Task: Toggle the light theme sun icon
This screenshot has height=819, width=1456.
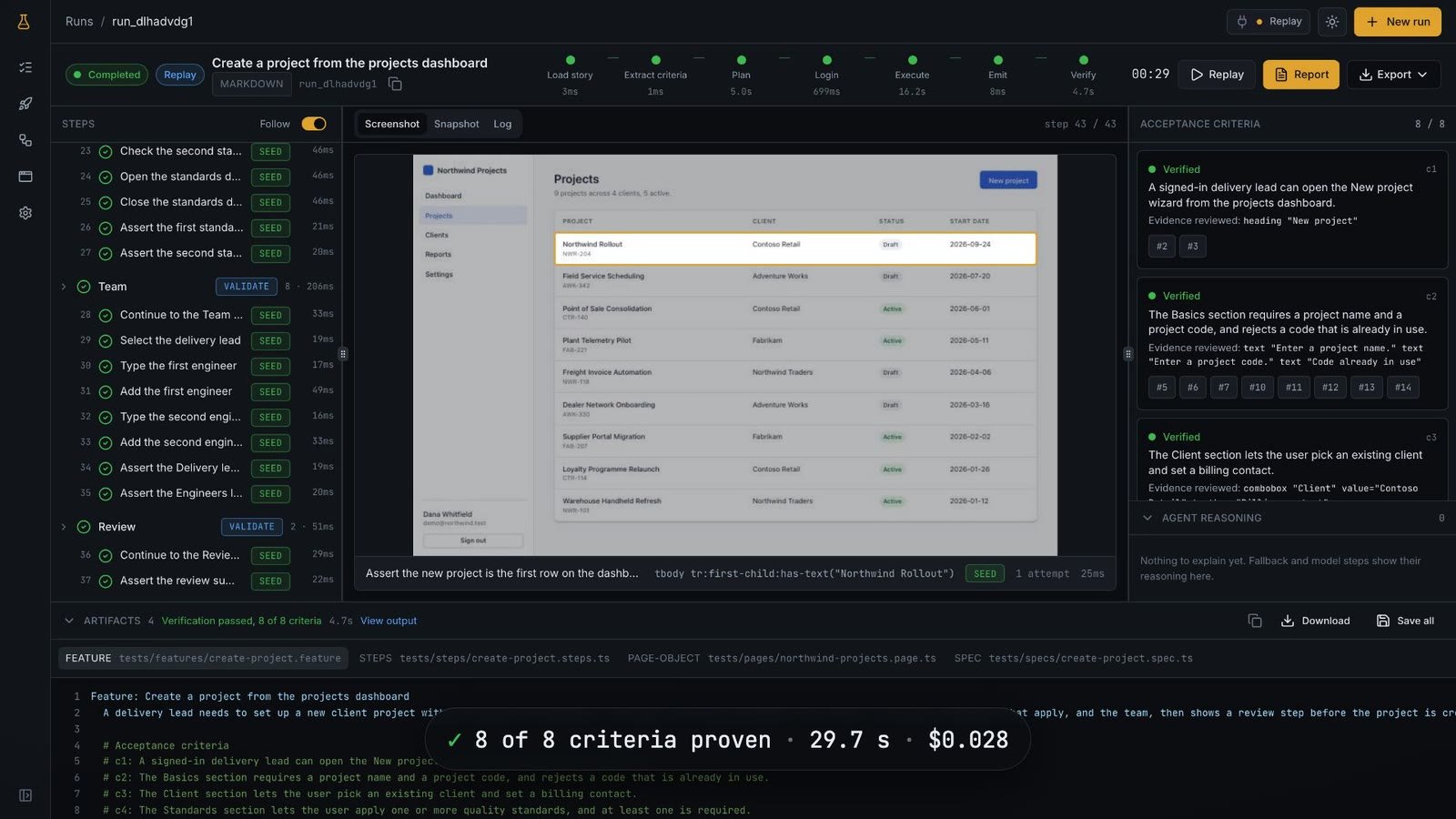Action: [x=1332, y=22]
